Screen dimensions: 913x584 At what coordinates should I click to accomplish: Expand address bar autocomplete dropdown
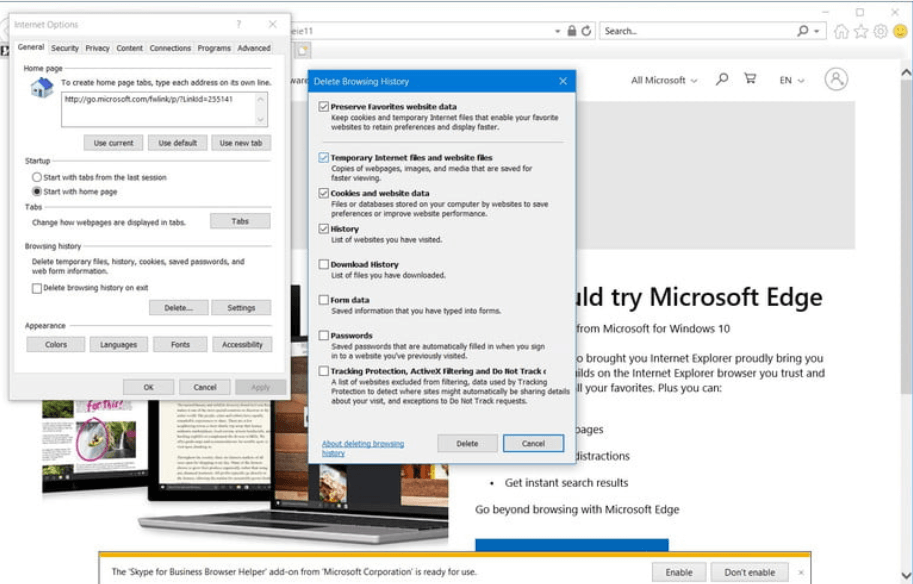coord(558,31)
